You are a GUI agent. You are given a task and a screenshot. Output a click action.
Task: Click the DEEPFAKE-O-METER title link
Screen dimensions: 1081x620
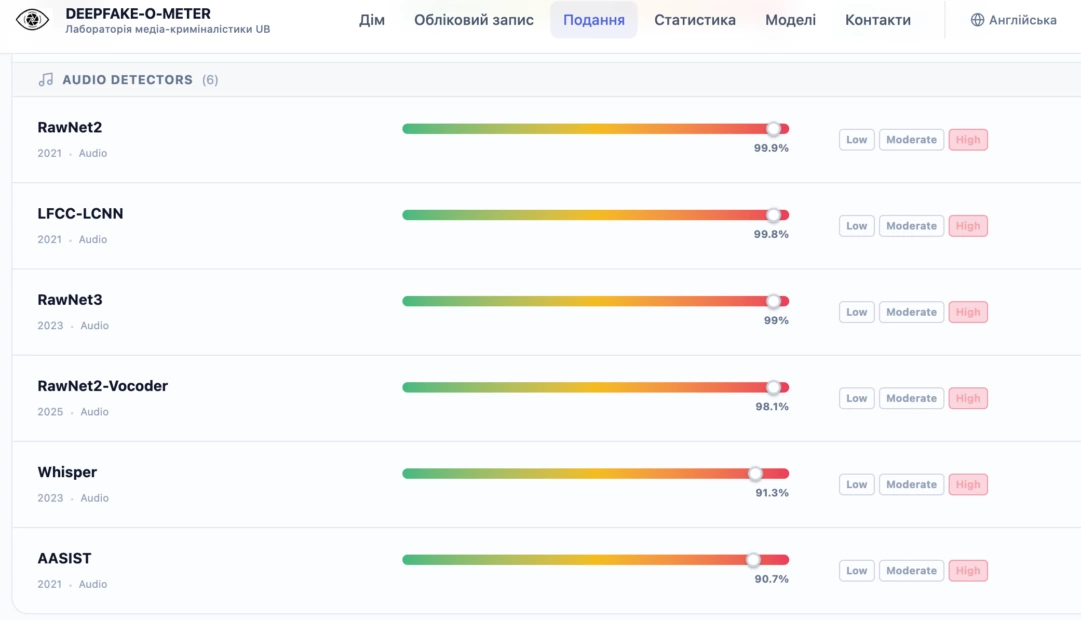138,14
